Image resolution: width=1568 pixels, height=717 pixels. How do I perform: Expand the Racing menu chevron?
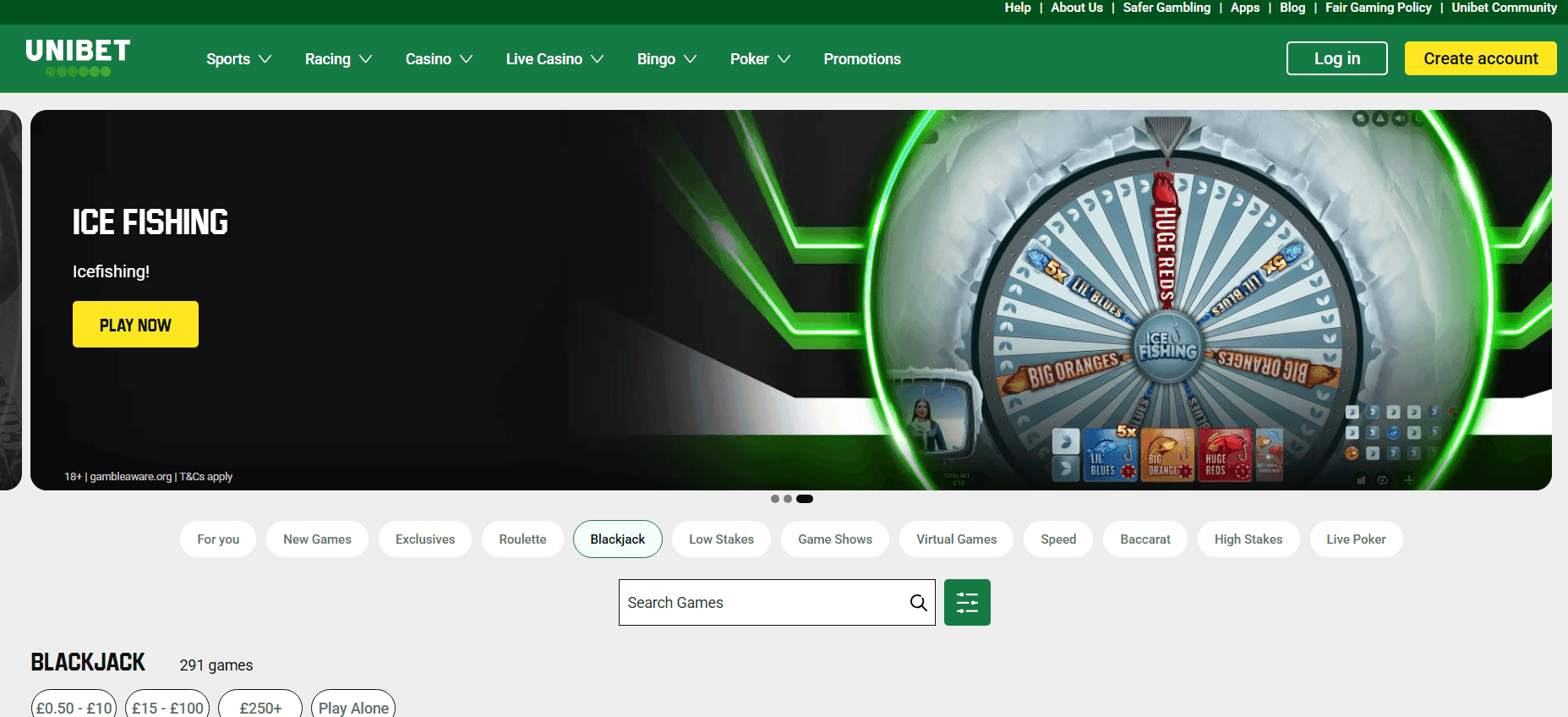365,59
